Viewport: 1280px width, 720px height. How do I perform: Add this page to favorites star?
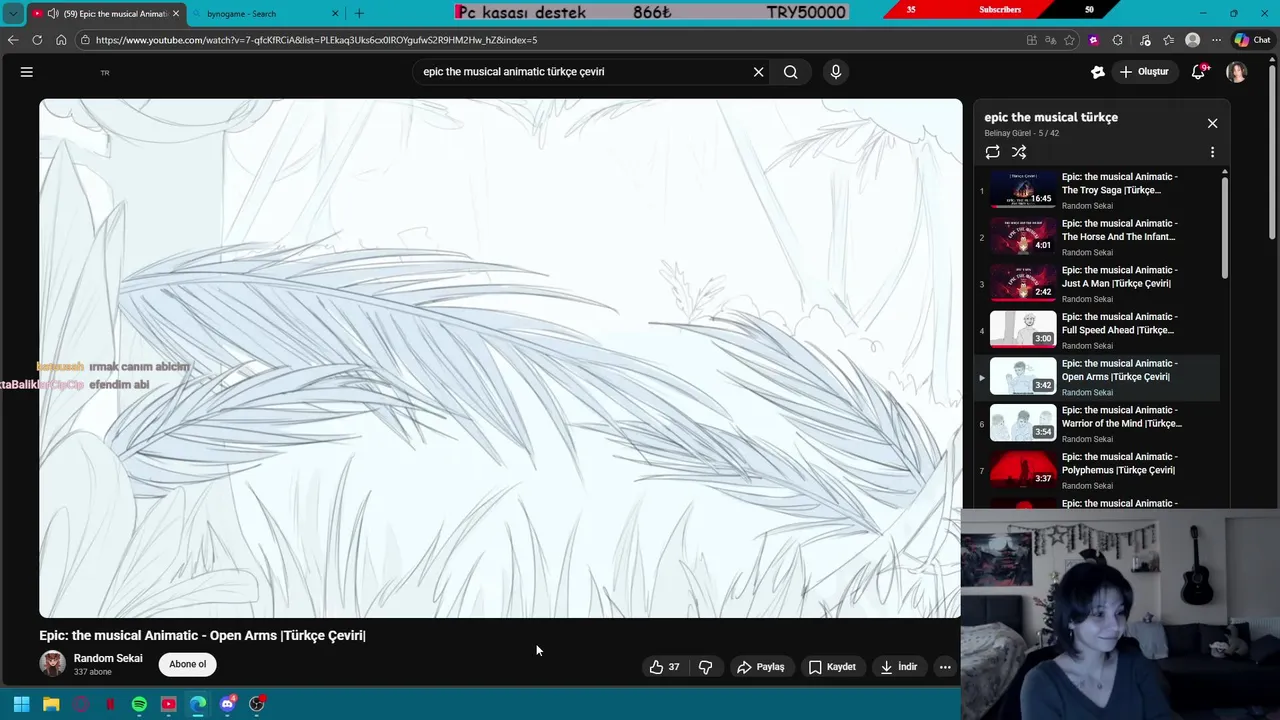pos(1069,40)
